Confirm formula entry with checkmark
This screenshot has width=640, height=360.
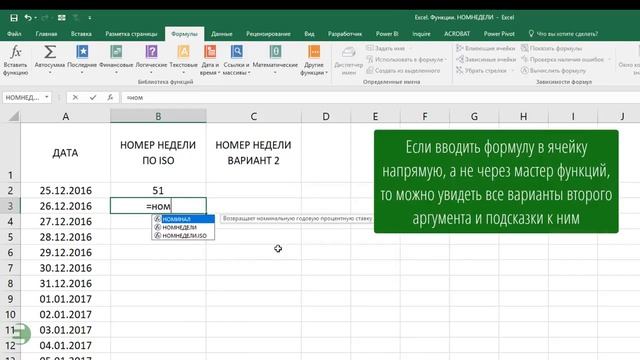93,98
